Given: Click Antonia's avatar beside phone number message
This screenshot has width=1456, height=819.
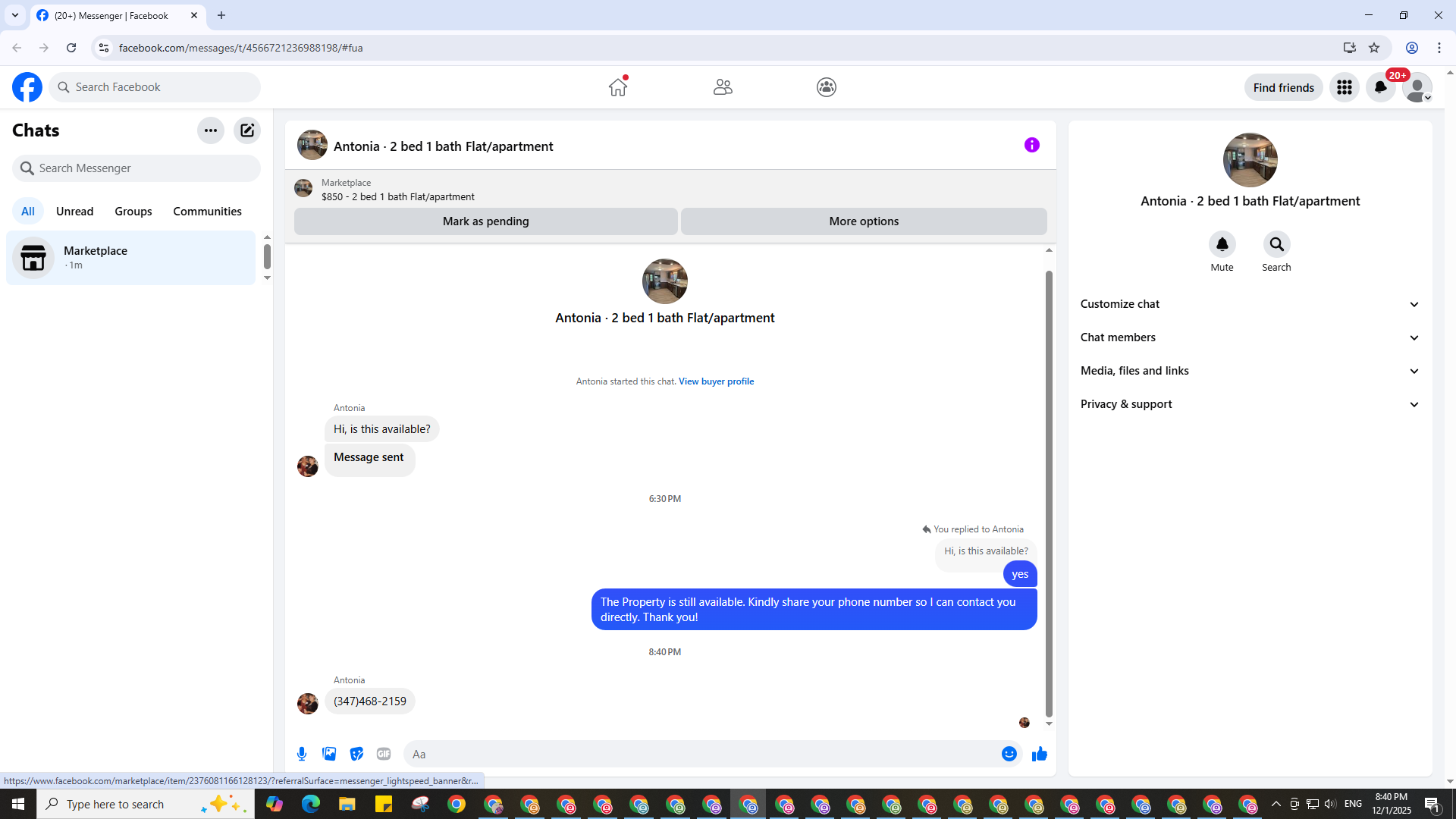Looking at the screenshot, I should click(308, 704).
